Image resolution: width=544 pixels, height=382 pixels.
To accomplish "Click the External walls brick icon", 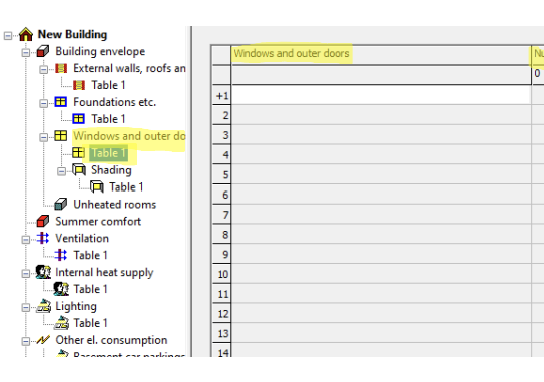I will (x=61, y=68).
